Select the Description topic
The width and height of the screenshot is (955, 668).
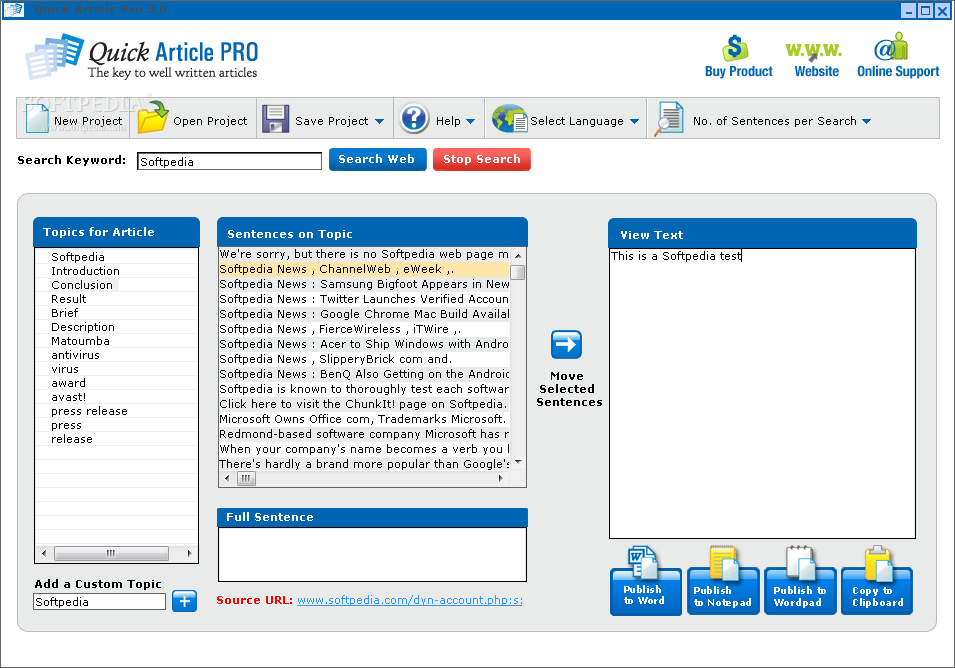point(83,327)
